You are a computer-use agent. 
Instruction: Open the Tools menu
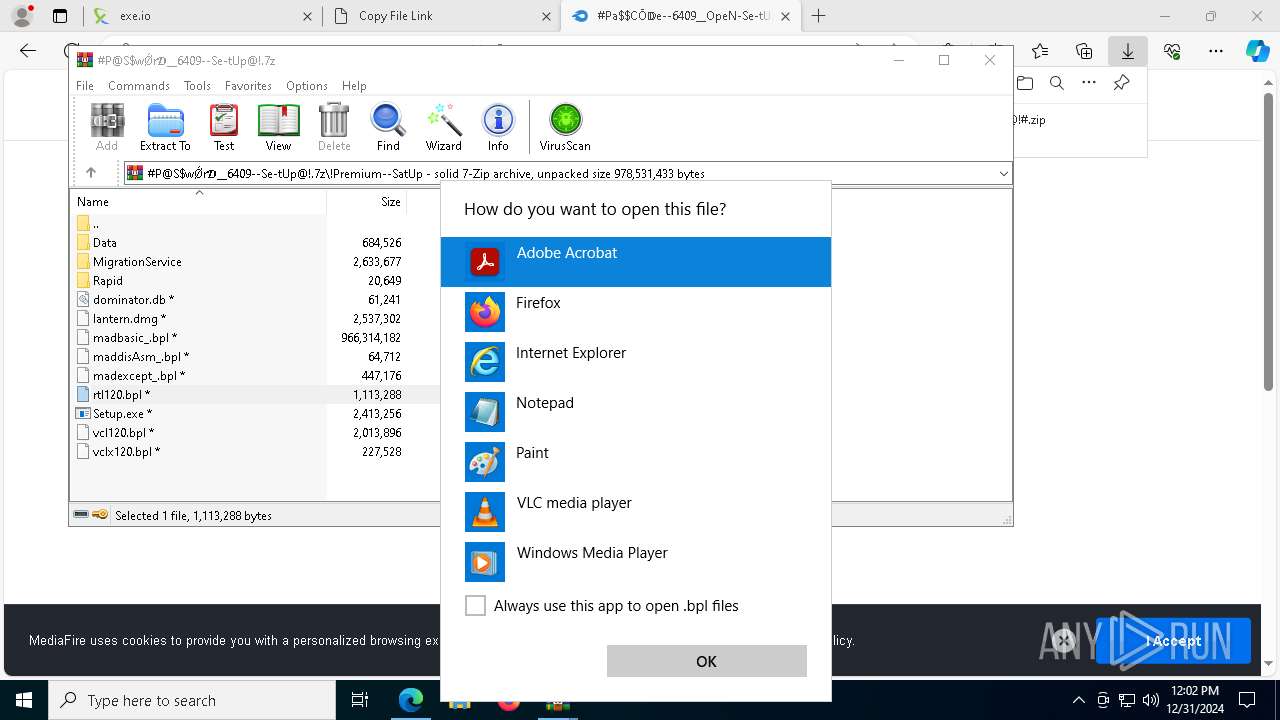pos(197,86)
